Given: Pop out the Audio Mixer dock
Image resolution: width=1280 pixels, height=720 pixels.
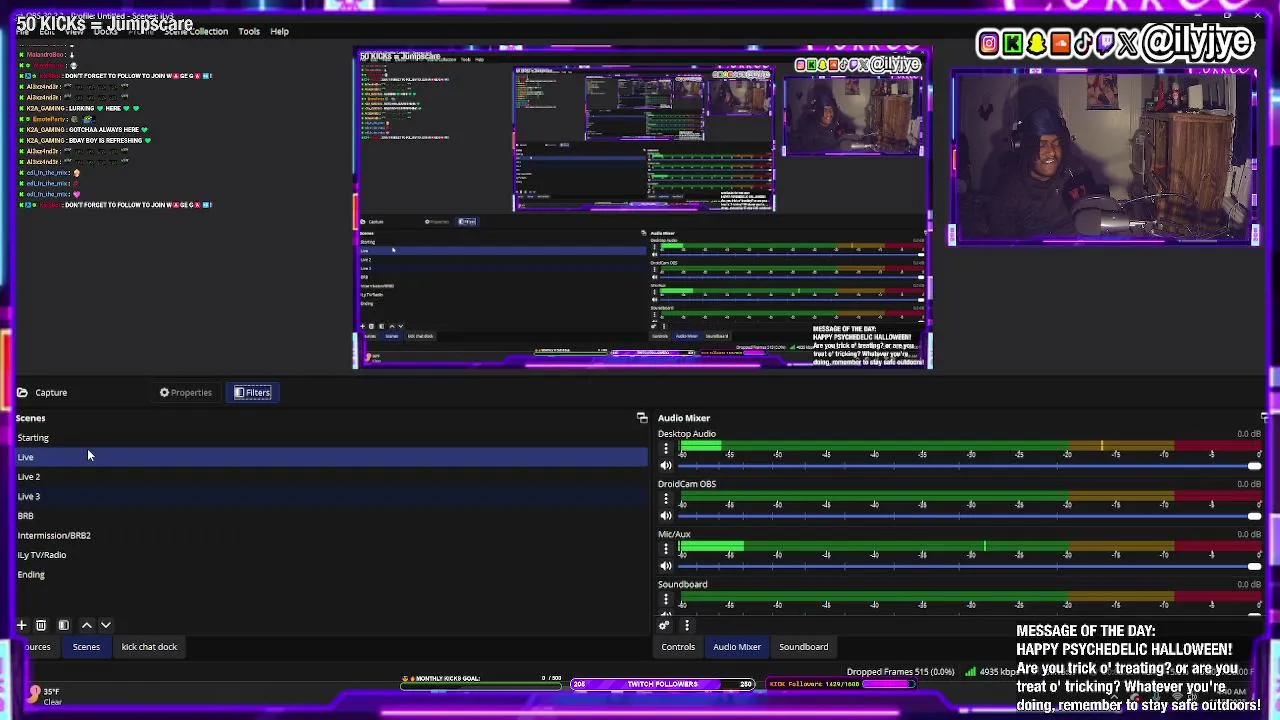Looking at the screenshot, I should pos(1265,418).
